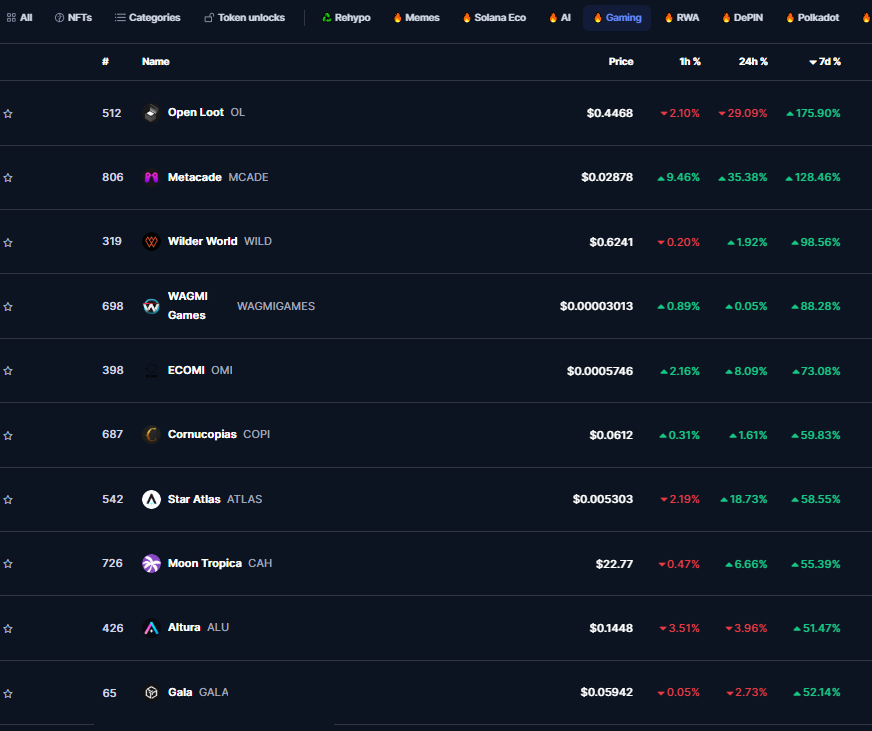Click the WAGMI Games coin logo

(151, 306)
